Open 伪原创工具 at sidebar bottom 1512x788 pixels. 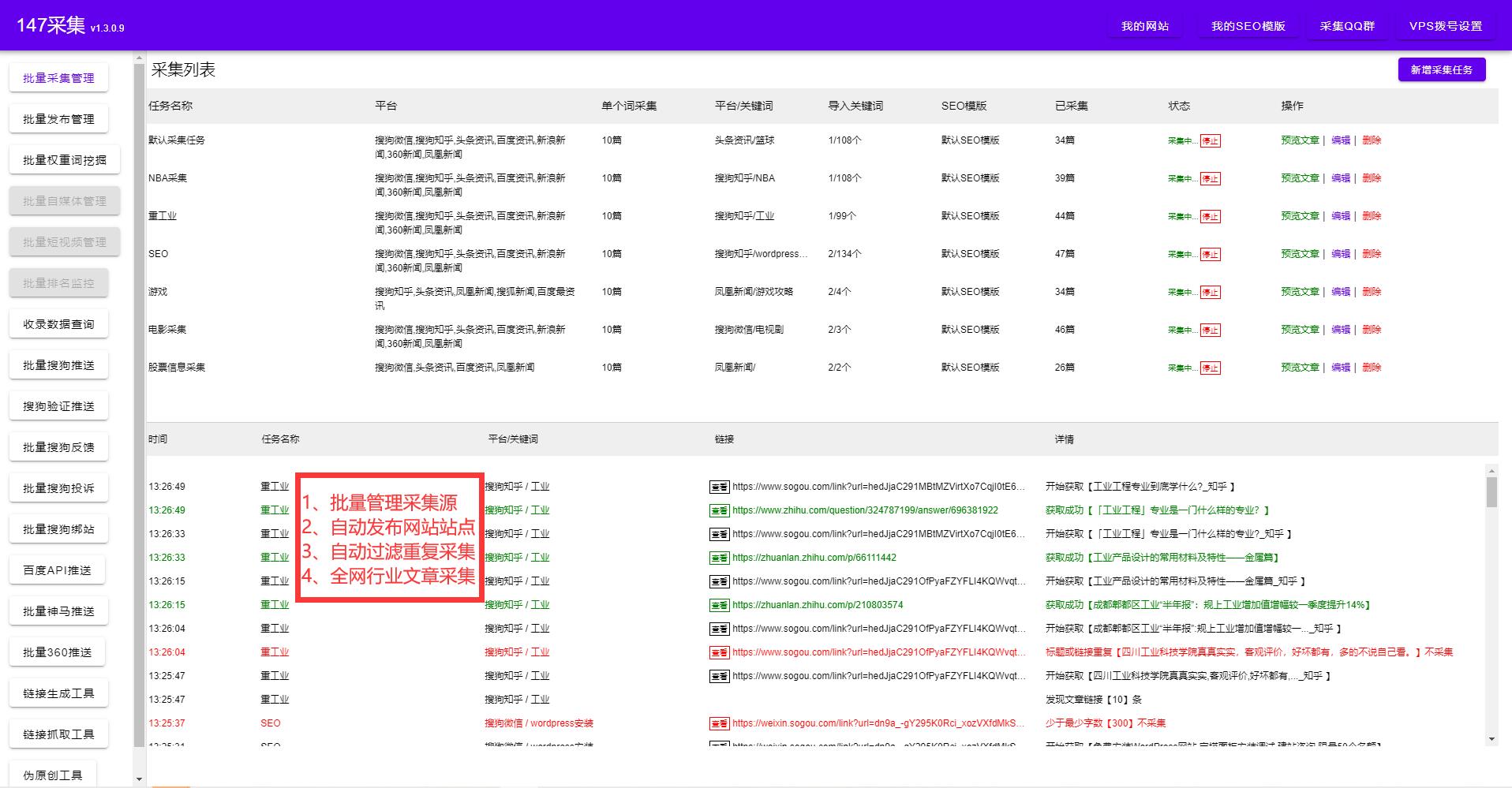[x=54, y=775]
